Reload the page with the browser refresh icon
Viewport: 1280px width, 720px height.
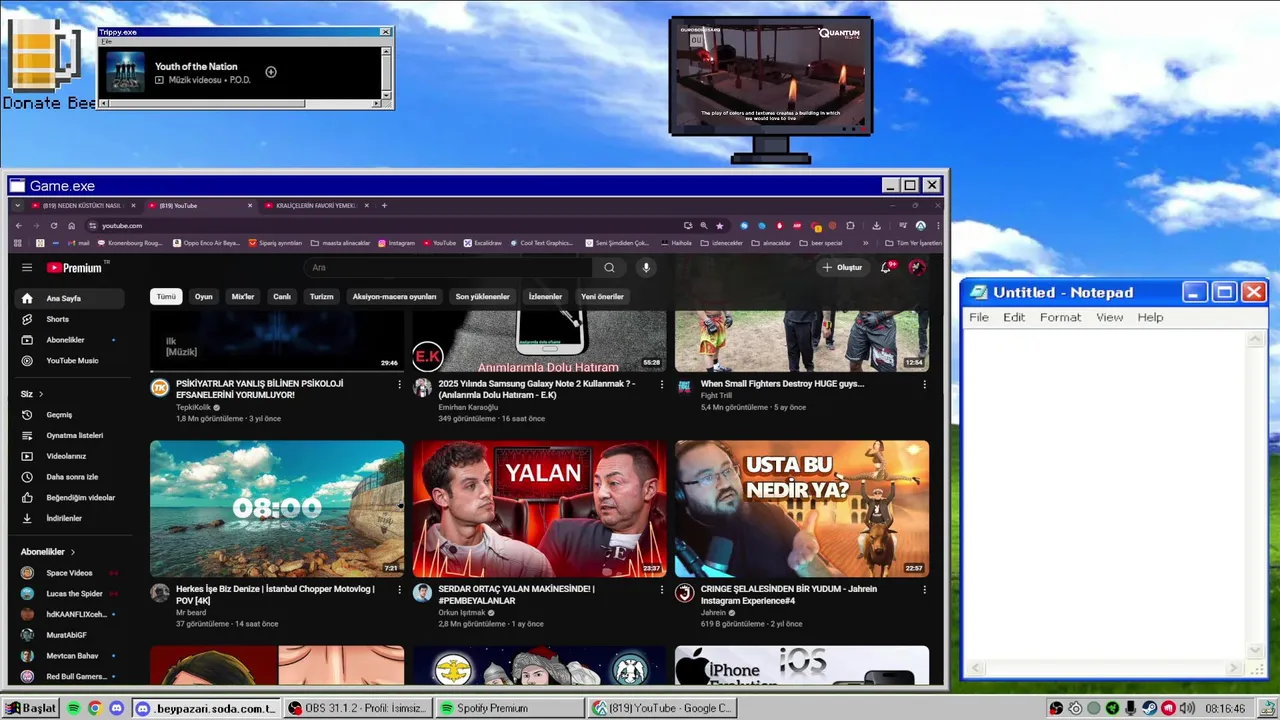(54, 226)
